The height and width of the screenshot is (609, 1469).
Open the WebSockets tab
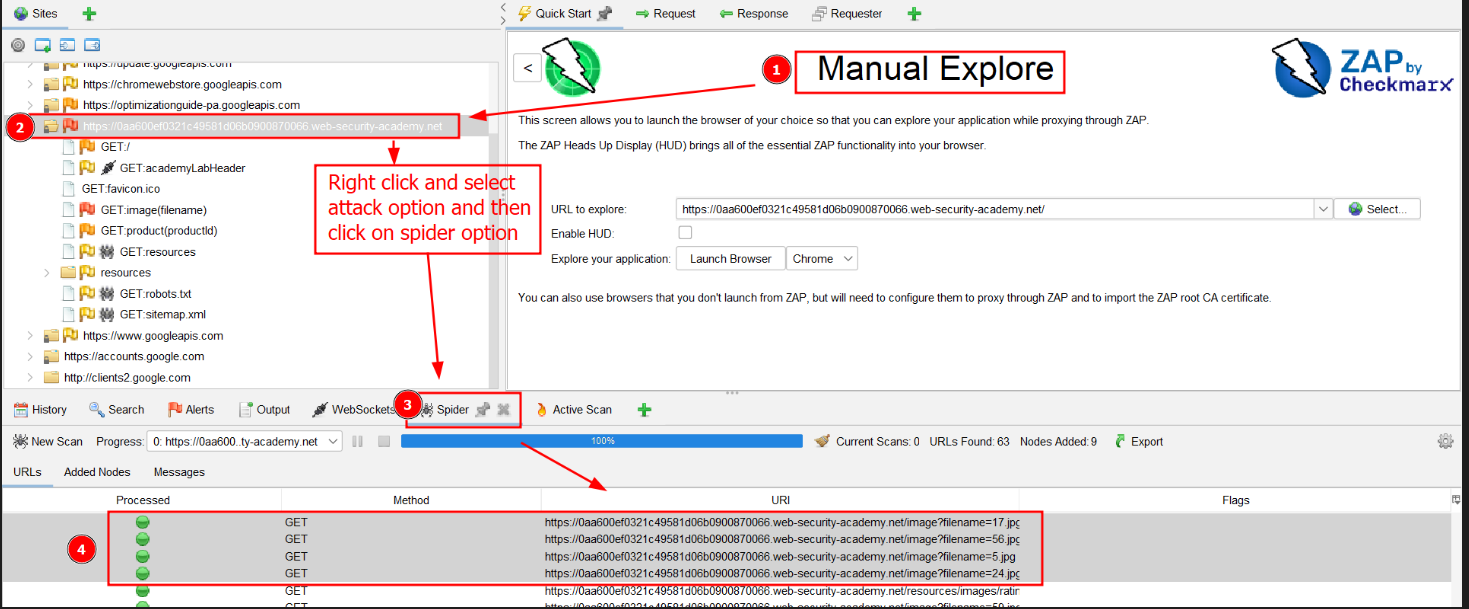[x=354, y=409]
